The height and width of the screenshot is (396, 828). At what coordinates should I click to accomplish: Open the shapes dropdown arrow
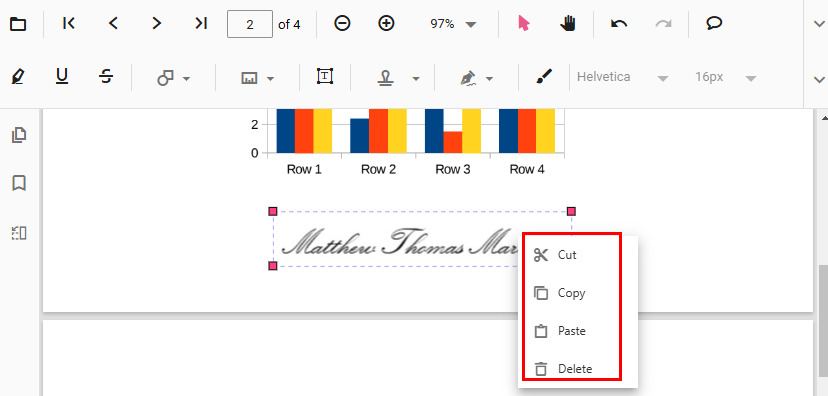pyautogui.click(x=186, y=79)
